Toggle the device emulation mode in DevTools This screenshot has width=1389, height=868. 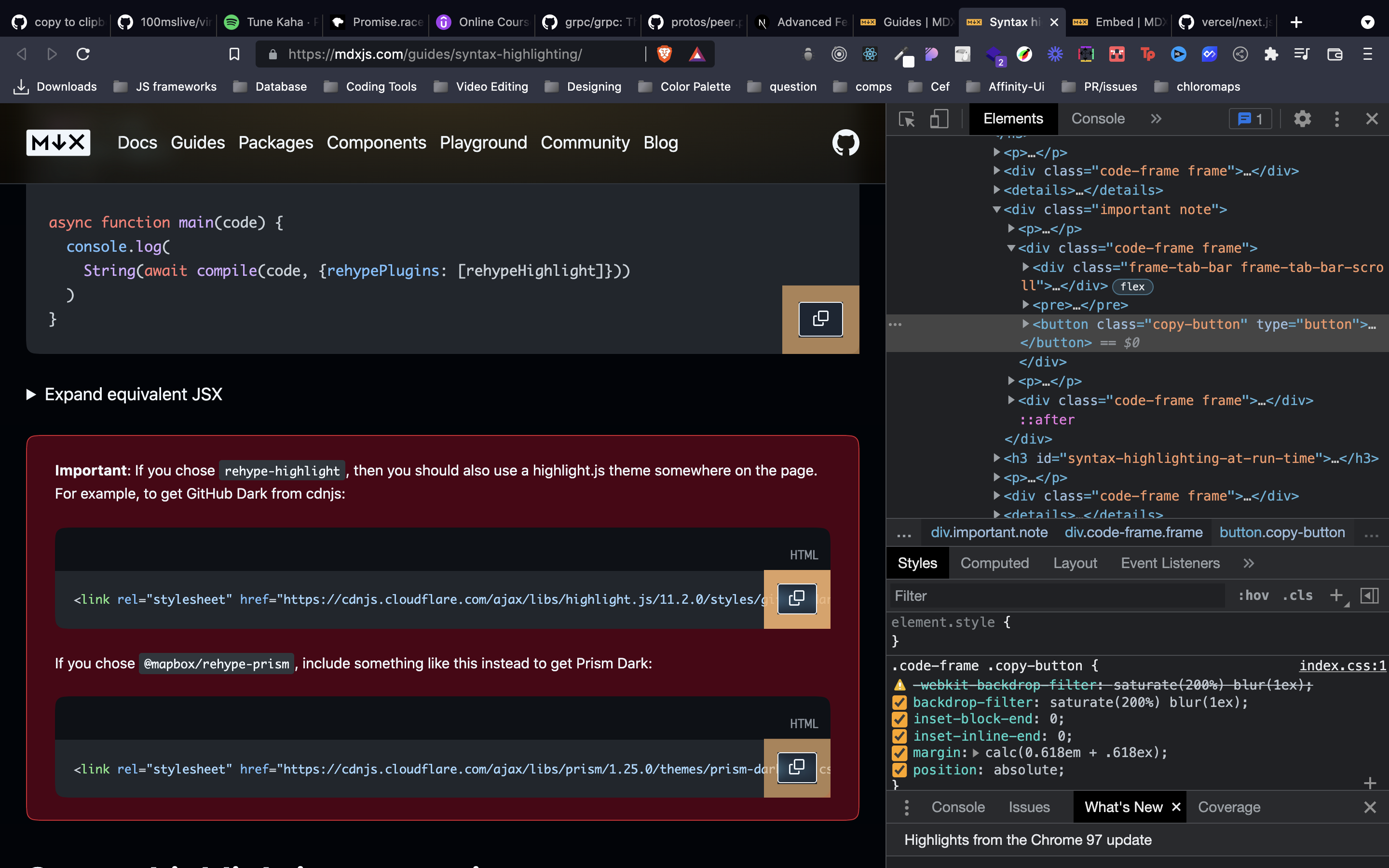tap(939, 118)
